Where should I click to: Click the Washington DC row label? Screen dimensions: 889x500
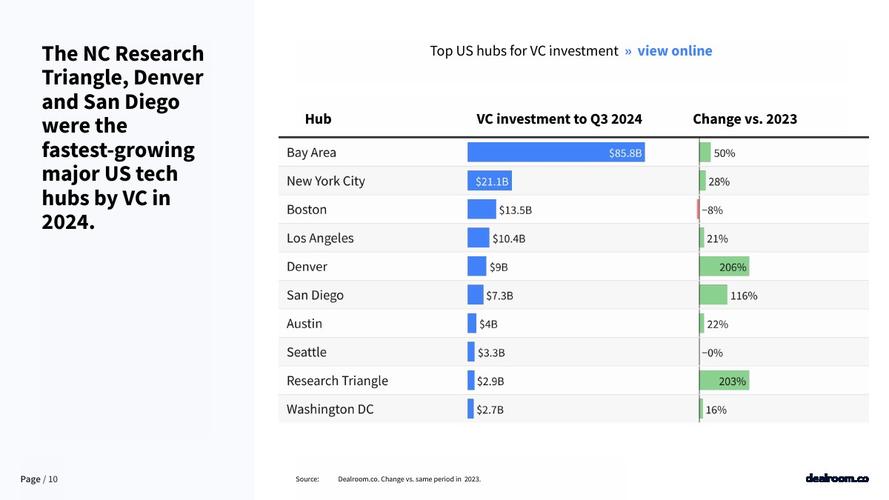tap(330, 409)
